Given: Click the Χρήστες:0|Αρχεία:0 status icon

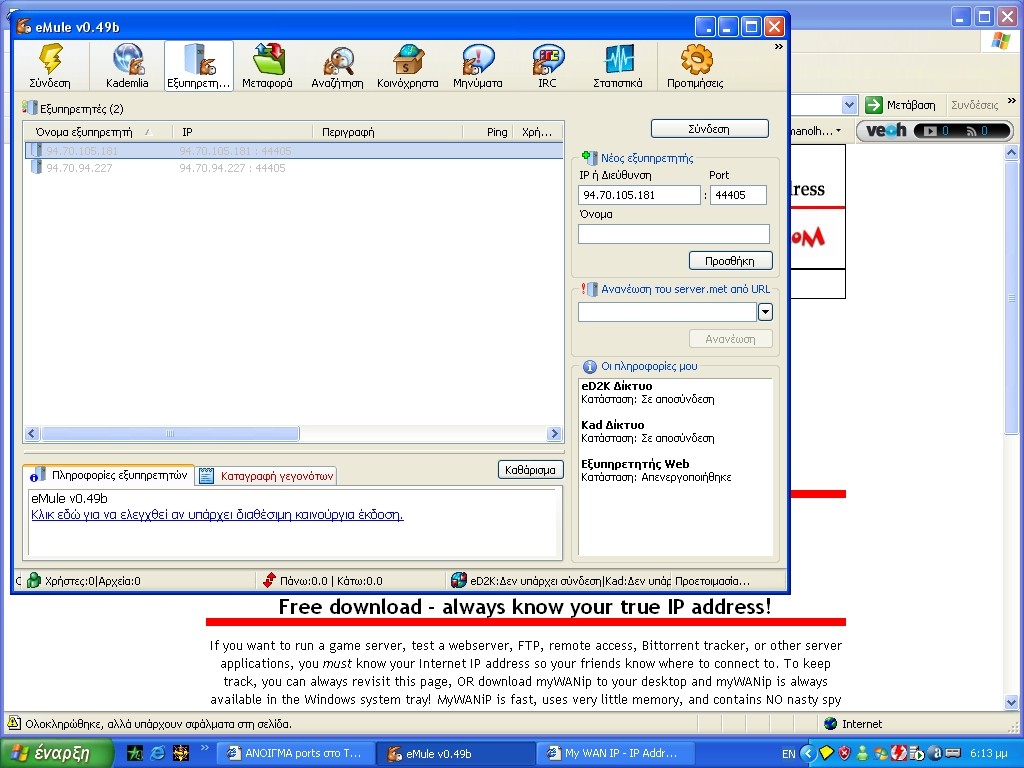Looking at the screenshot, I should point(34,581).
